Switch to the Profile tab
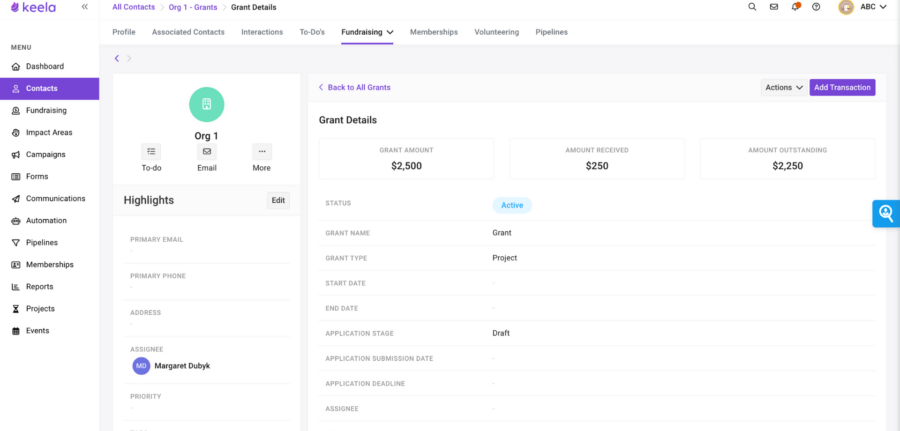This screenshot has height=431, width=900. tap(124, 32)
